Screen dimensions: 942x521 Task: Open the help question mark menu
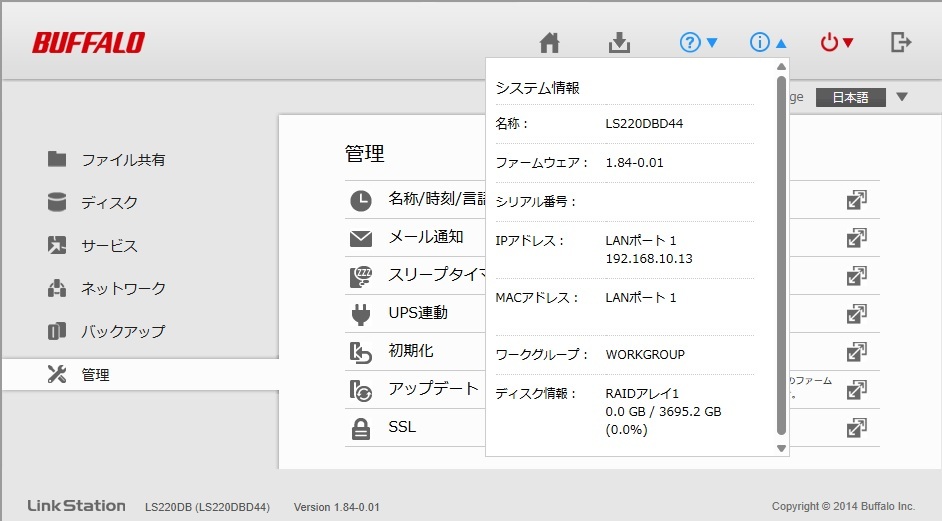(x=698, y=43)
